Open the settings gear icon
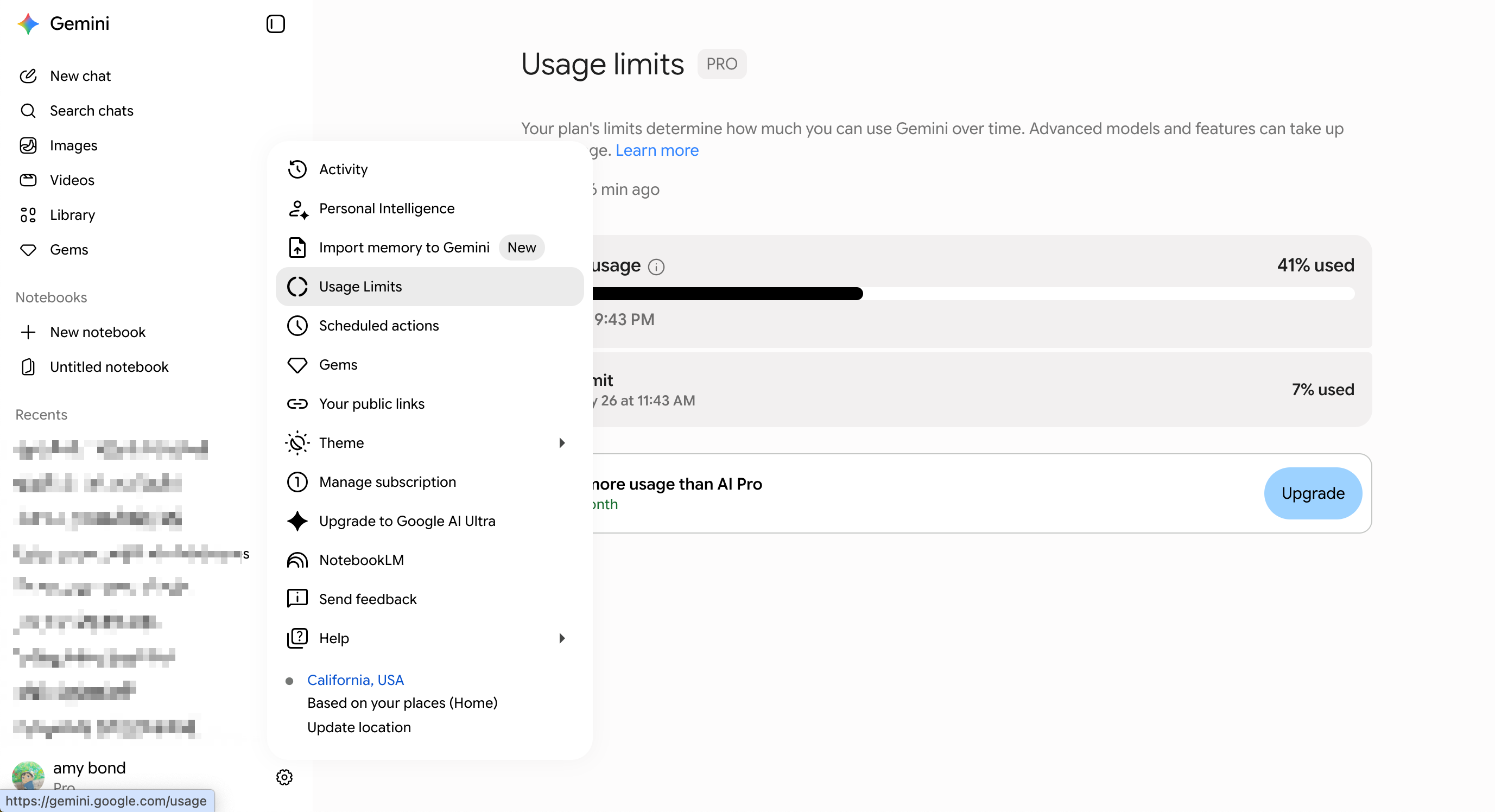Viewport: 1495px width, 812px height. pos(284,777)
